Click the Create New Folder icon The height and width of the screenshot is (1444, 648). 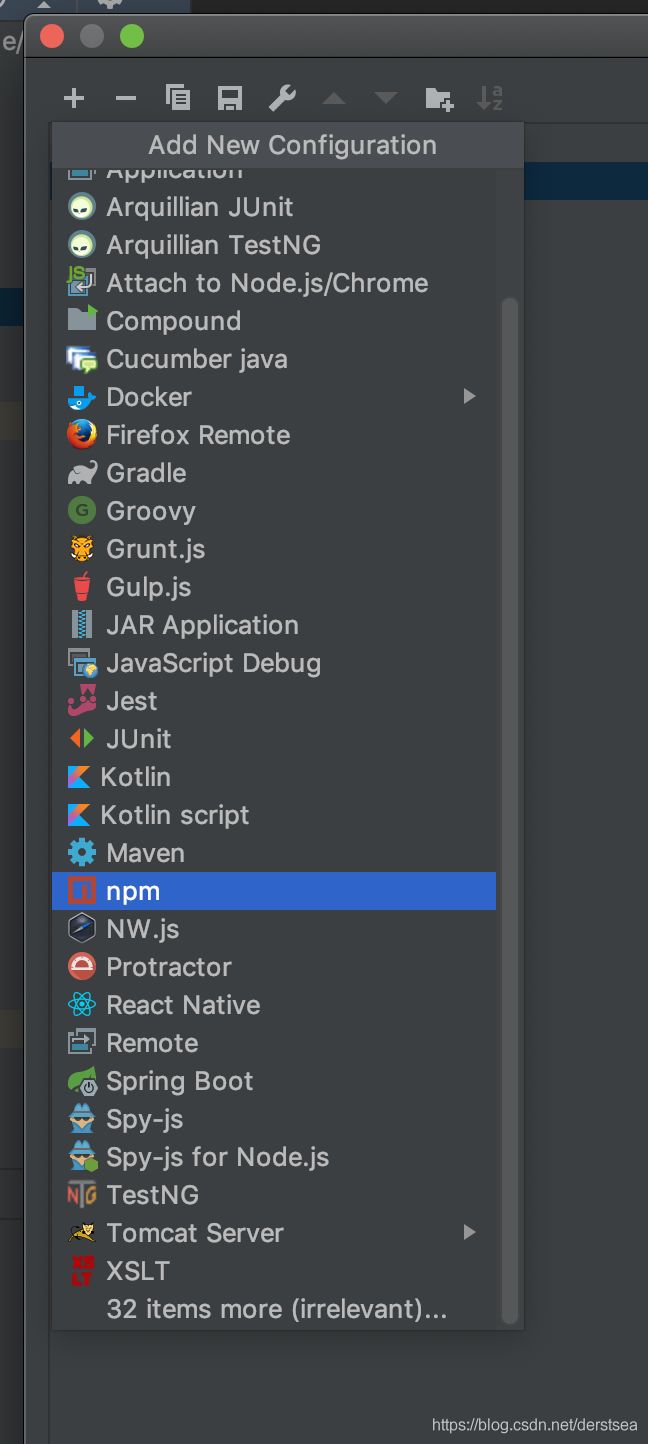click(438, 98)
